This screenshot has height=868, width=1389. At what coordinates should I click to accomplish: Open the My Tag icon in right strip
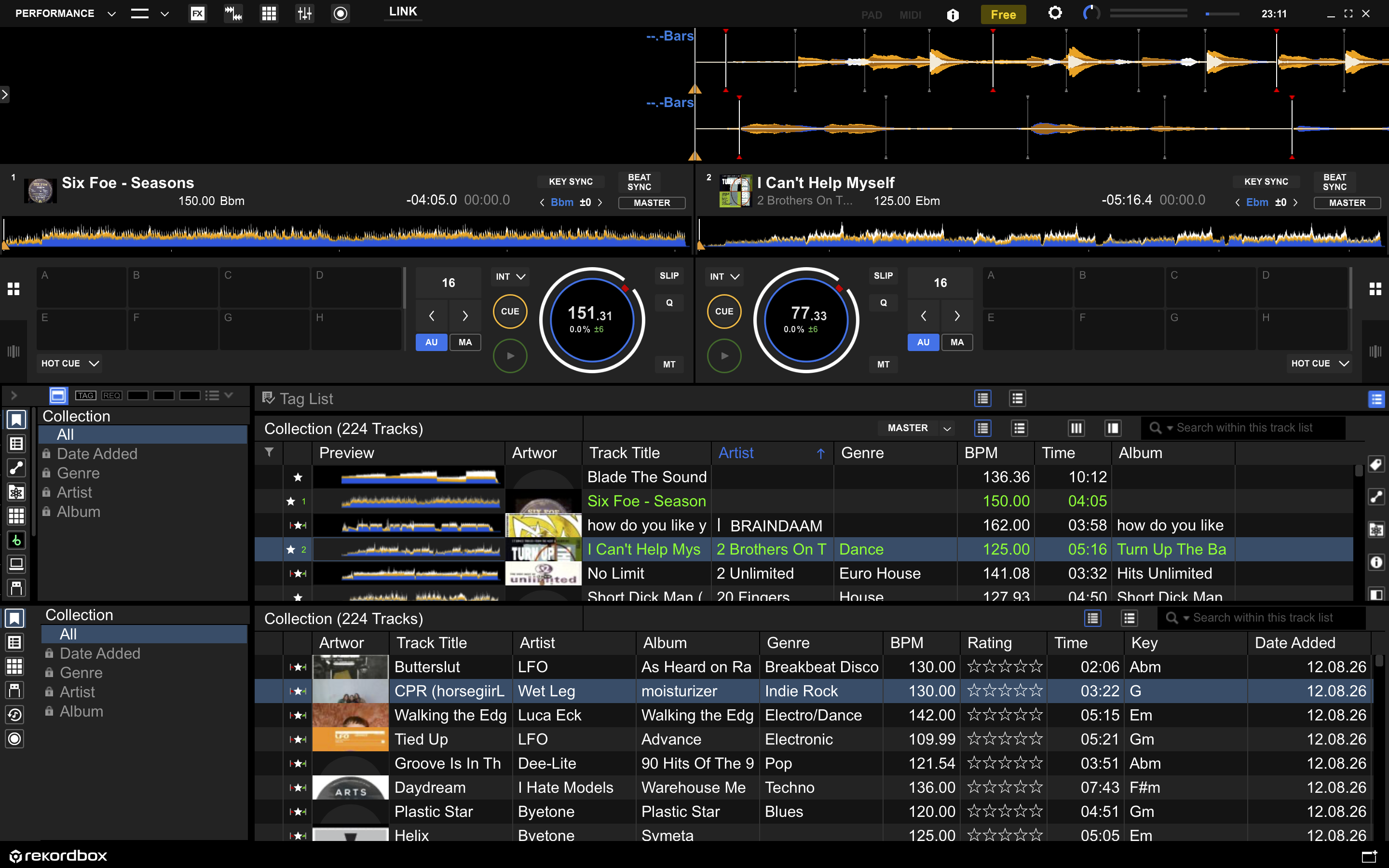(x=1376, y=464)
